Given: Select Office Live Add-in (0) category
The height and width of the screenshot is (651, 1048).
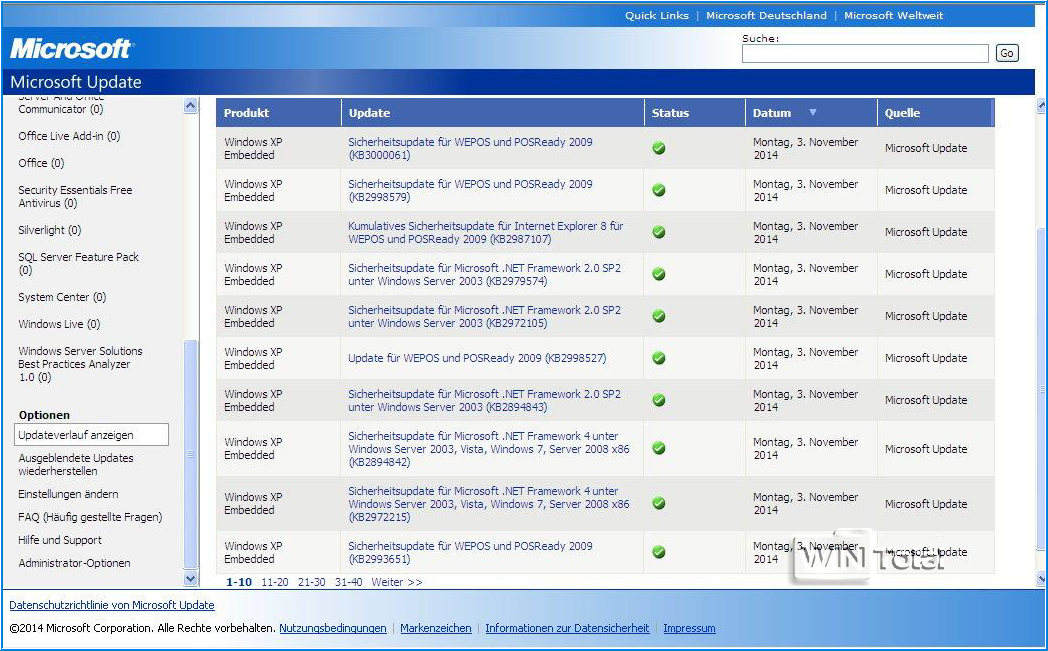Looking at the screenshot, I should click(69, 136).
